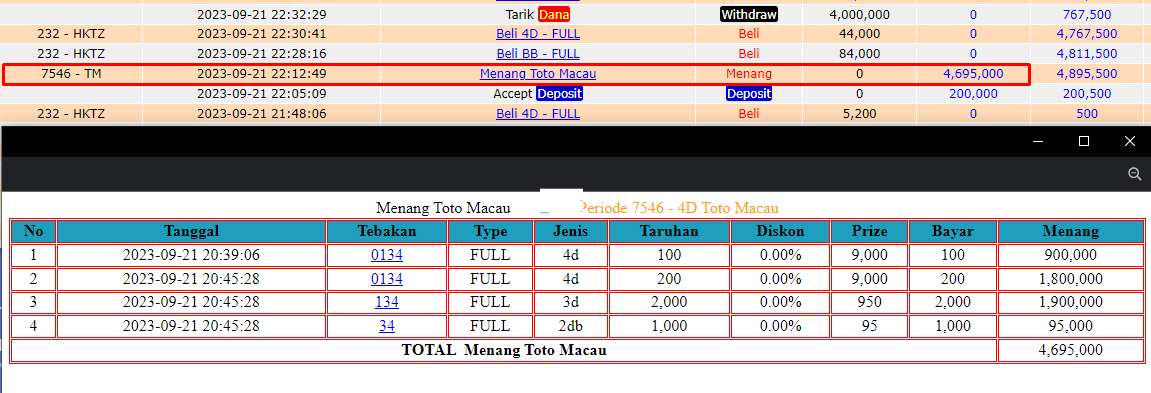Open the Beli 4D - FULL link at 21:48:06
Screen dimensions: 1151x393
coord(538,114)
